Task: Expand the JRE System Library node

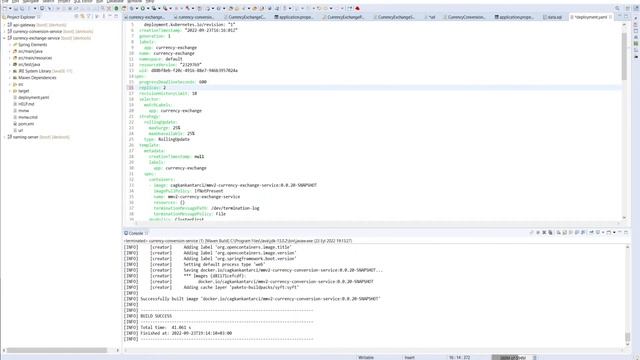Action: (x=10, y=71)
